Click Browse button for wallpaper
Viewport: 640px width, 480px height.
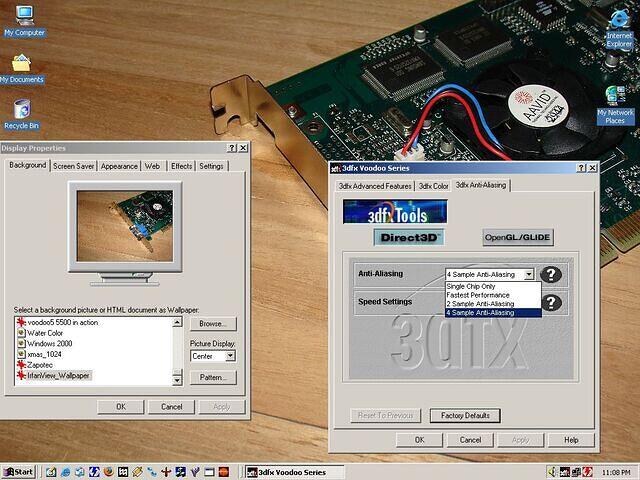(213, 324)
